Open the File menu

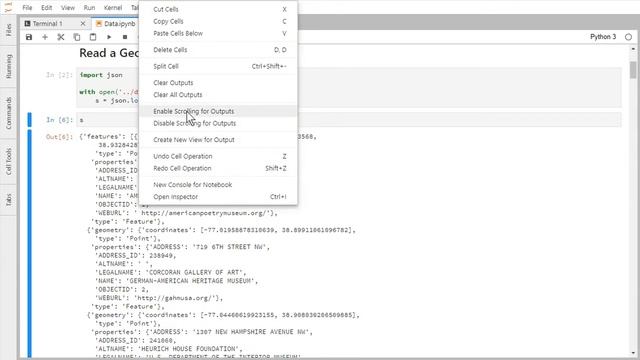[27, 8]
